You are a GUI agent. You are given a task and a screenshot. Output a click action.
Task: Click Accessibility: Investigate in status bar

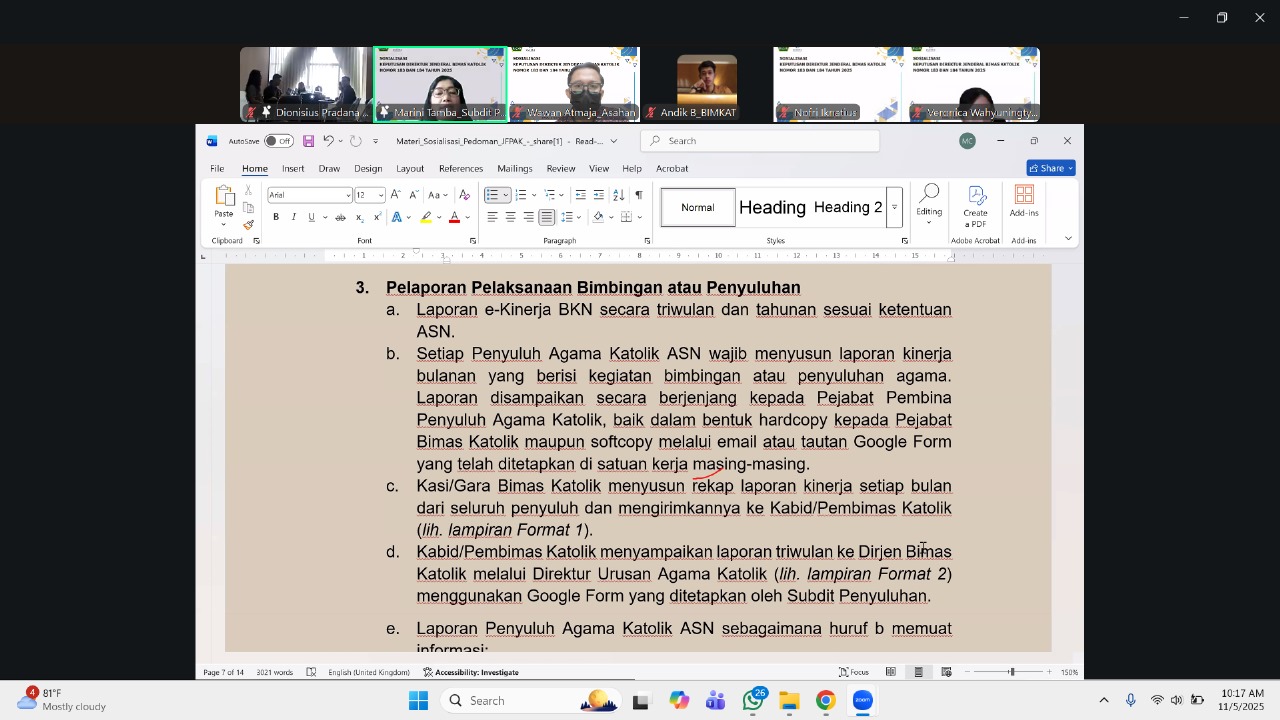(471, 672)
